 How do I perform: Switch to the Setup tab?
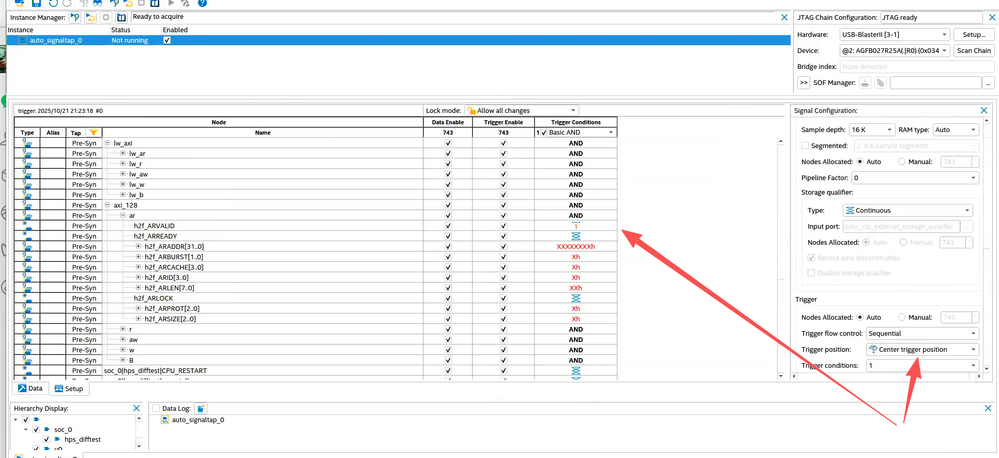point(68,388)
